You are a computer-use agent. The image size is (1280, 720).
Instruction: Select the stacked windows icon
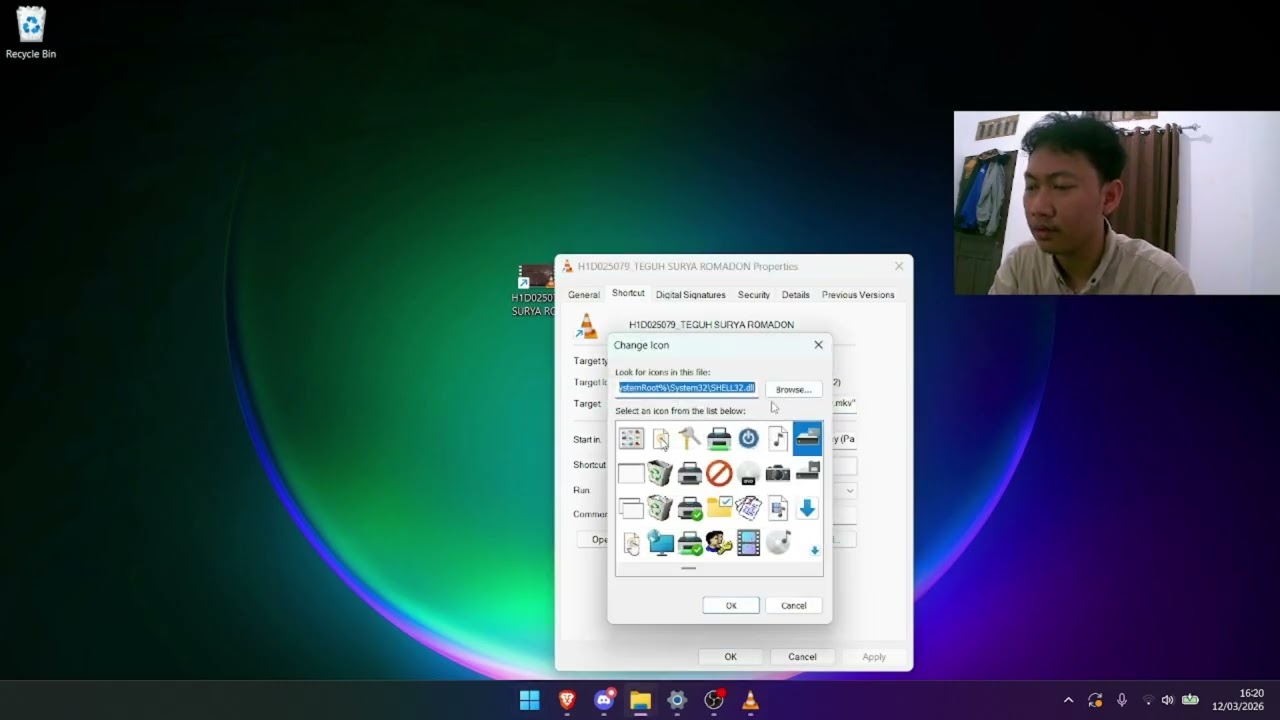point(631,508)
